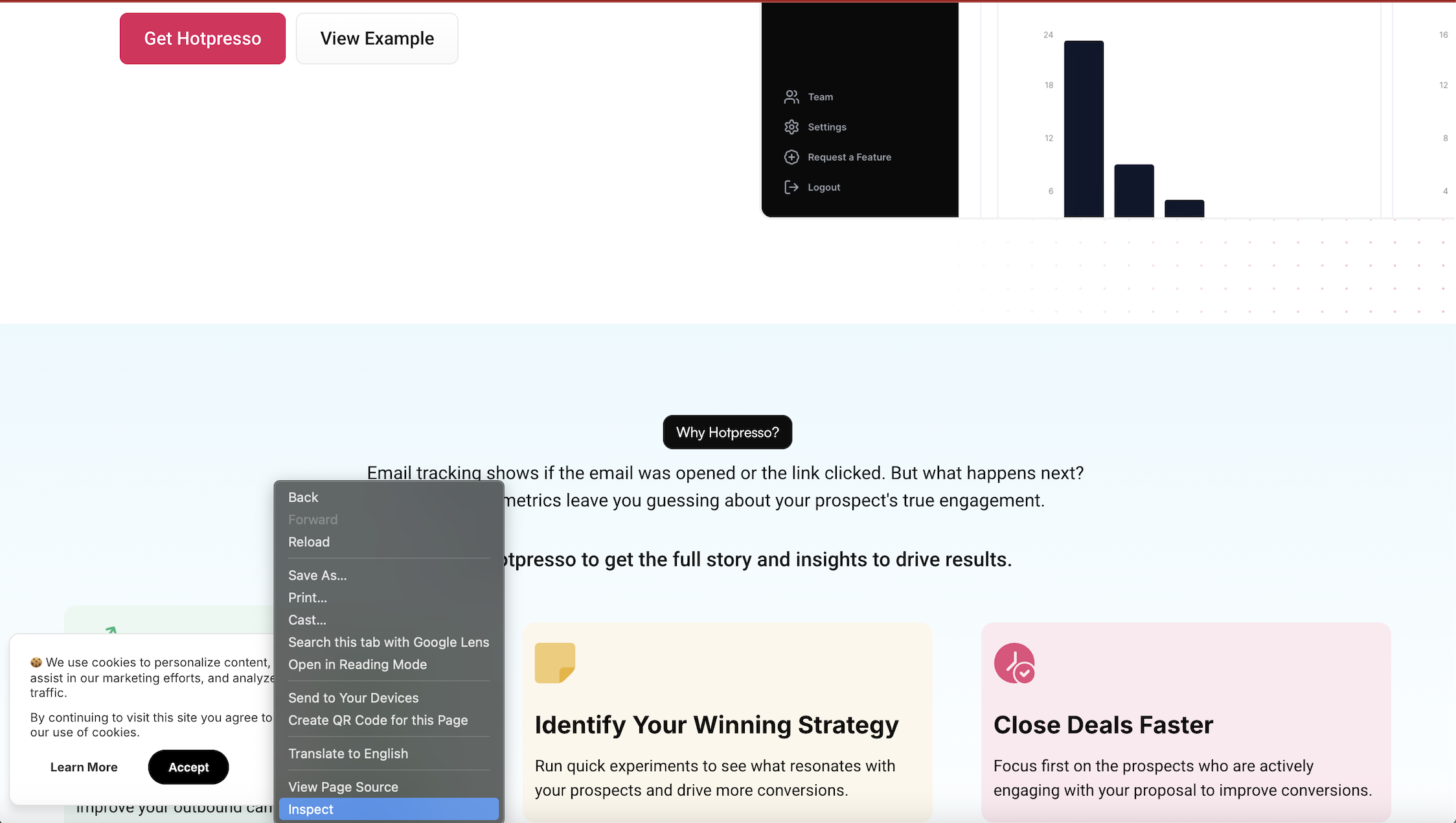Select Team in the sidebar
Viewport: 1456px width, 823px height.
click(x=819, y=96)
